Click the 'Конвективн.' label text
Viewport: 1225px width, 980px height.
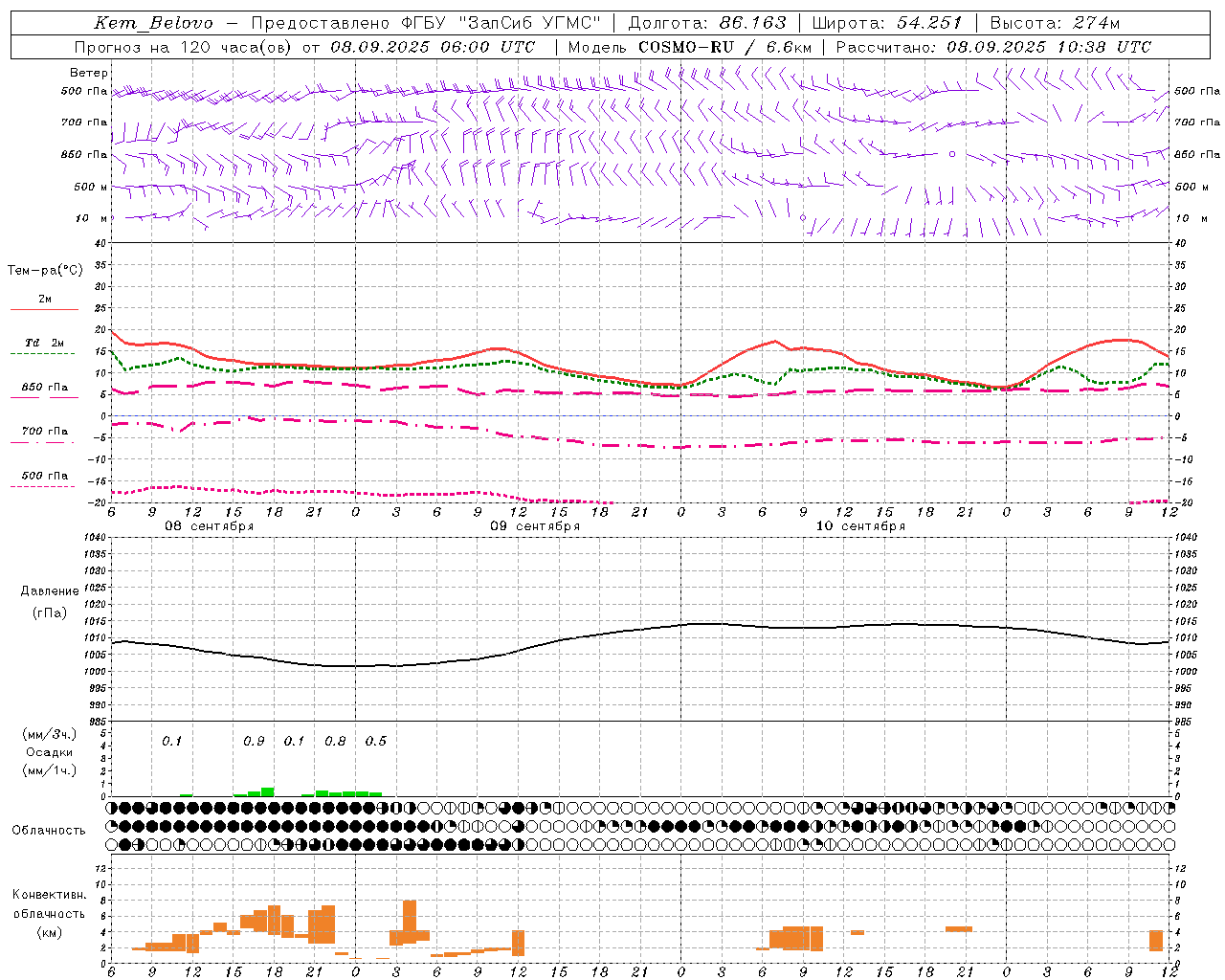(50, 895)
